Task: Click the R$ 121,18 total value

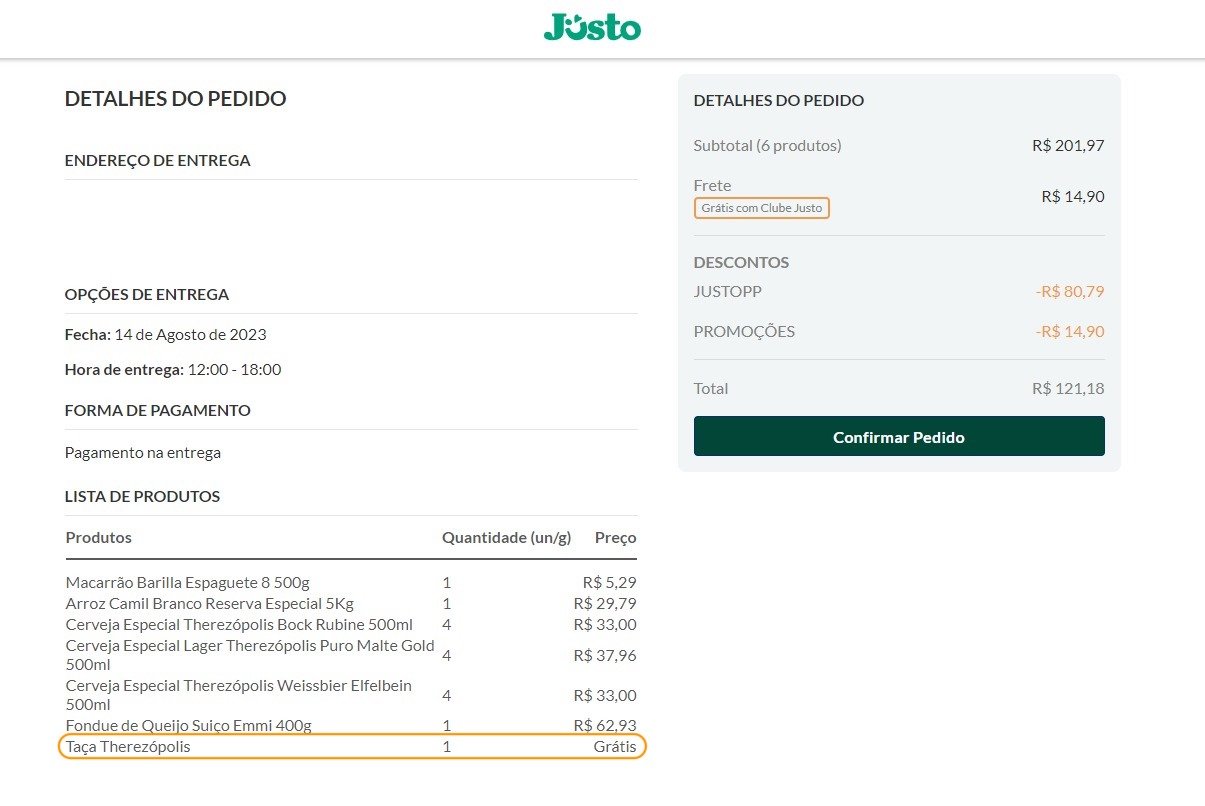Action: click(1068, 388)
